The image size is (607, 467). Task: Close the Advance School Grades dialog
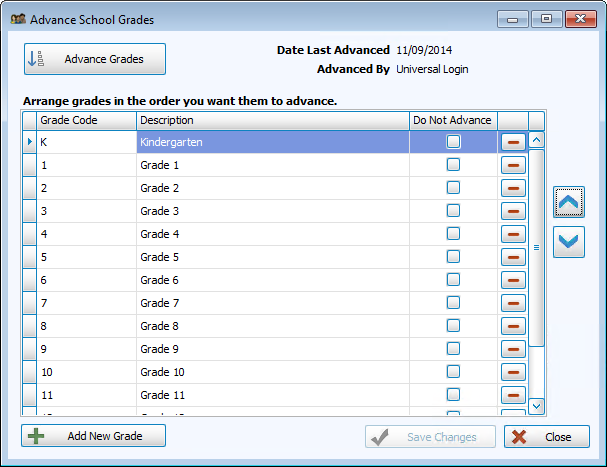[546, 437]
